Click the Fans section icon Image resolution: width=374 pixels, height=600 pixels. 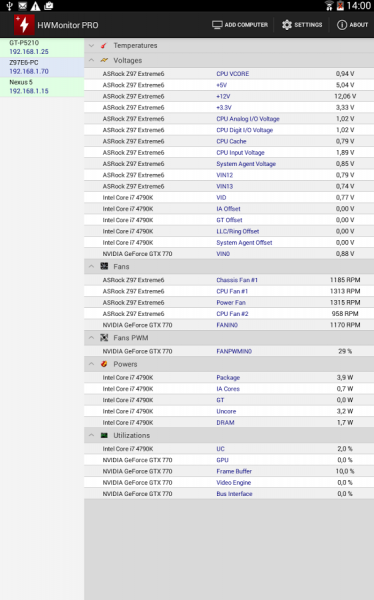104,266
